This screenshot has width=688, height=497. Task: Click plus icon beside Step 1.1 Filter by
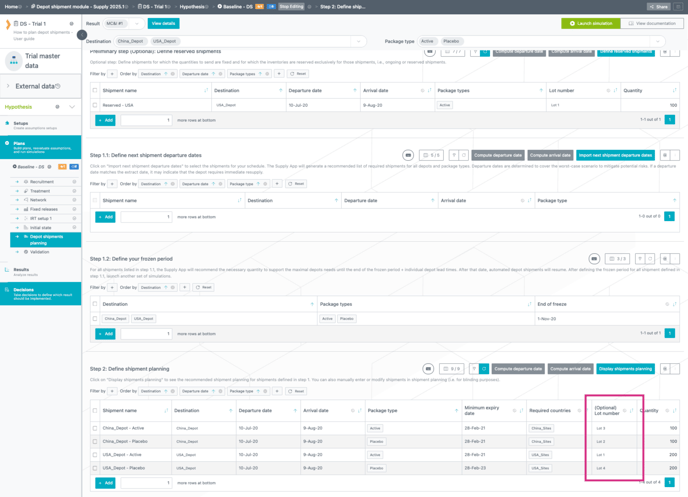pos(113,184)
